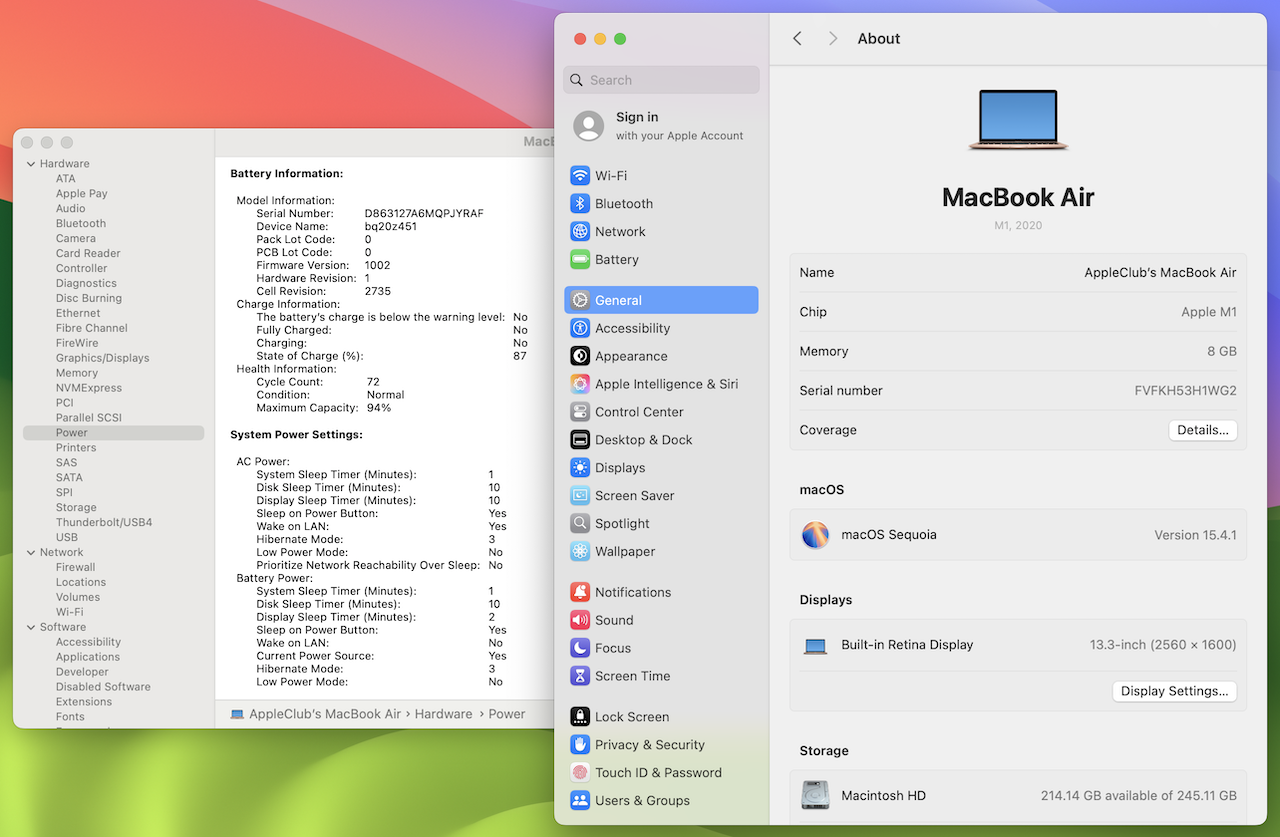Click the System Settings search field
The height and width of the screenshot is (837, 1280).
[661, 80]
